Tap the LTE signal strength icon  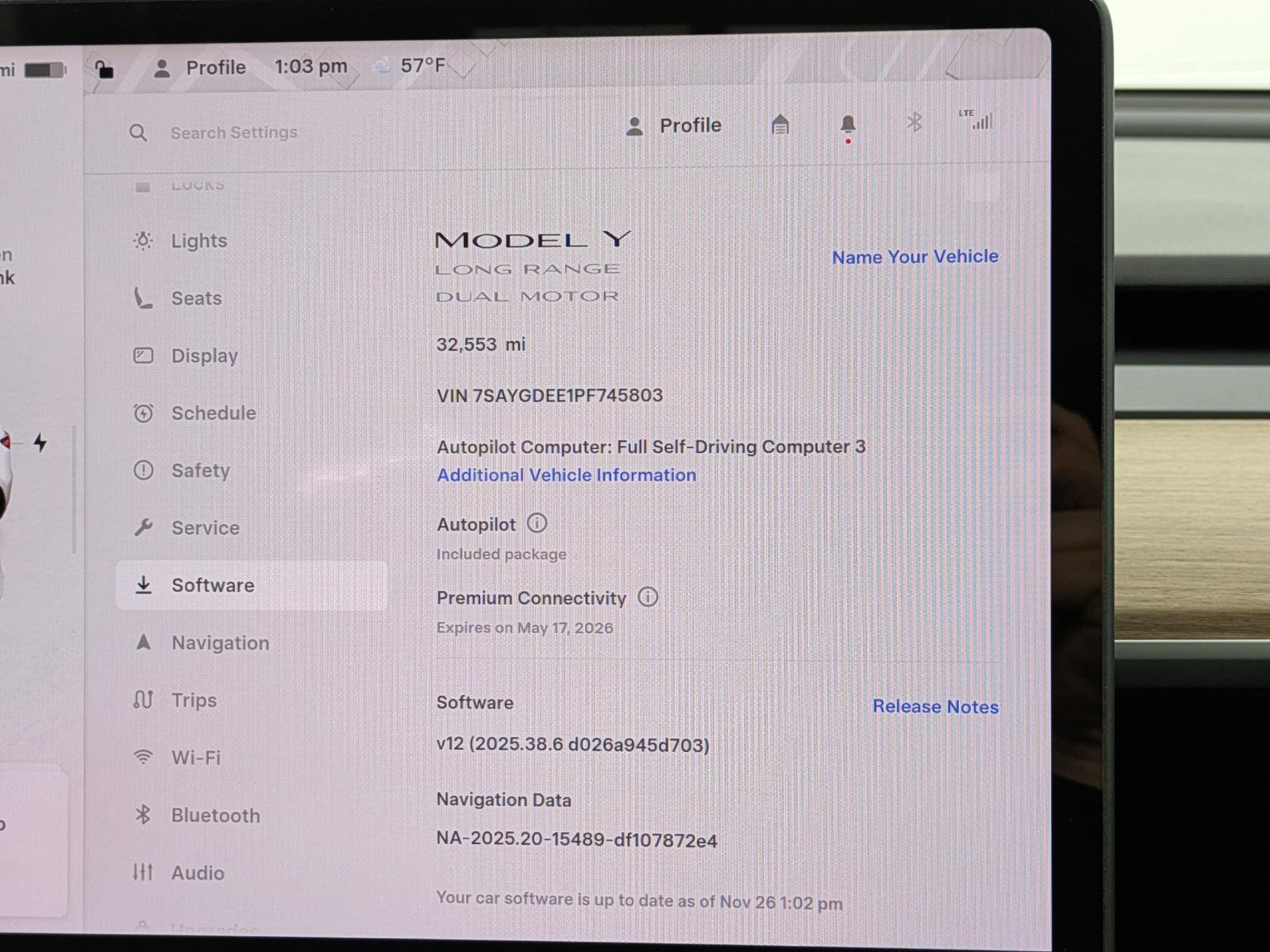point(977,120)
